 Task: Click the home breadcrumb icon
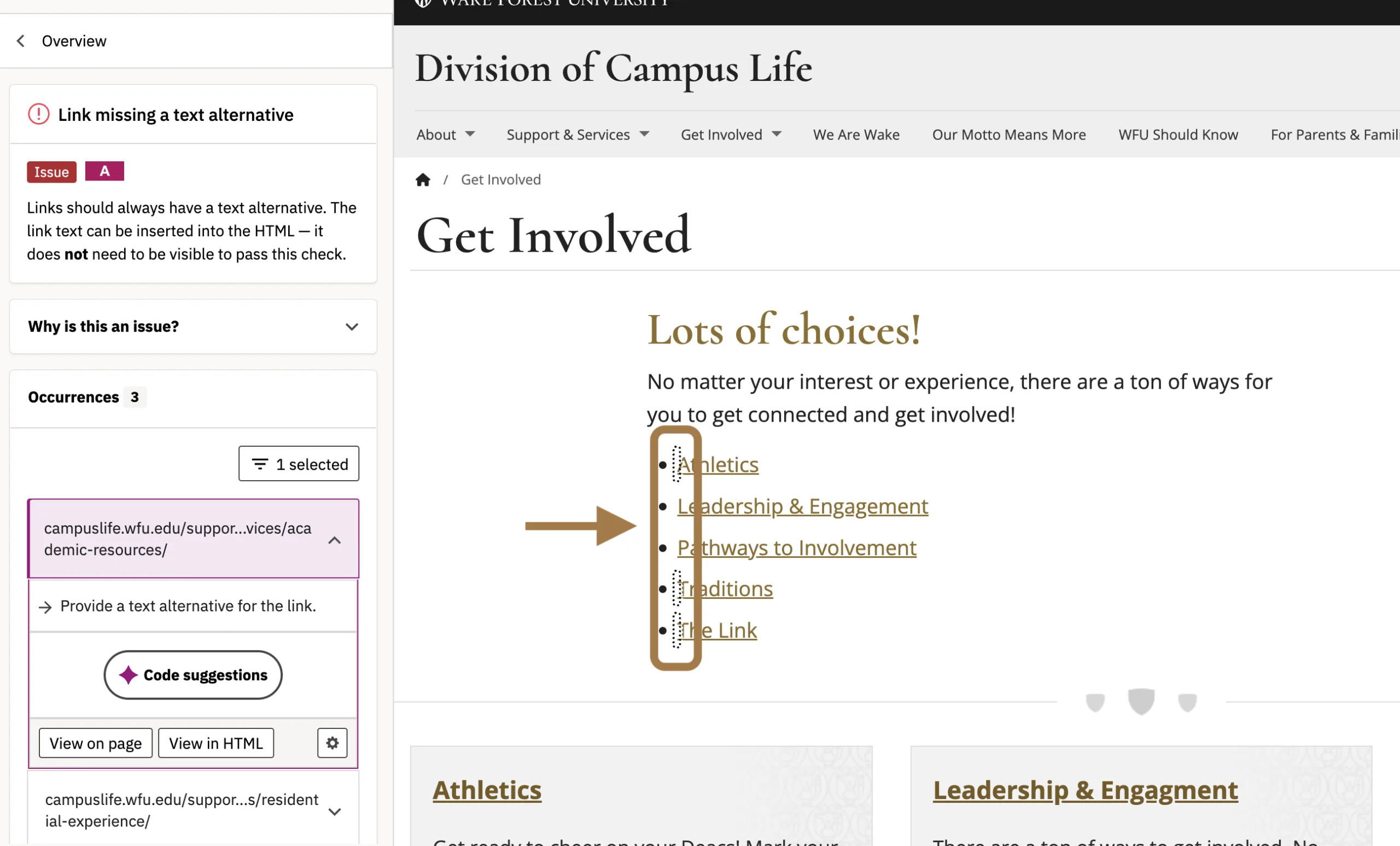point(423,179)
